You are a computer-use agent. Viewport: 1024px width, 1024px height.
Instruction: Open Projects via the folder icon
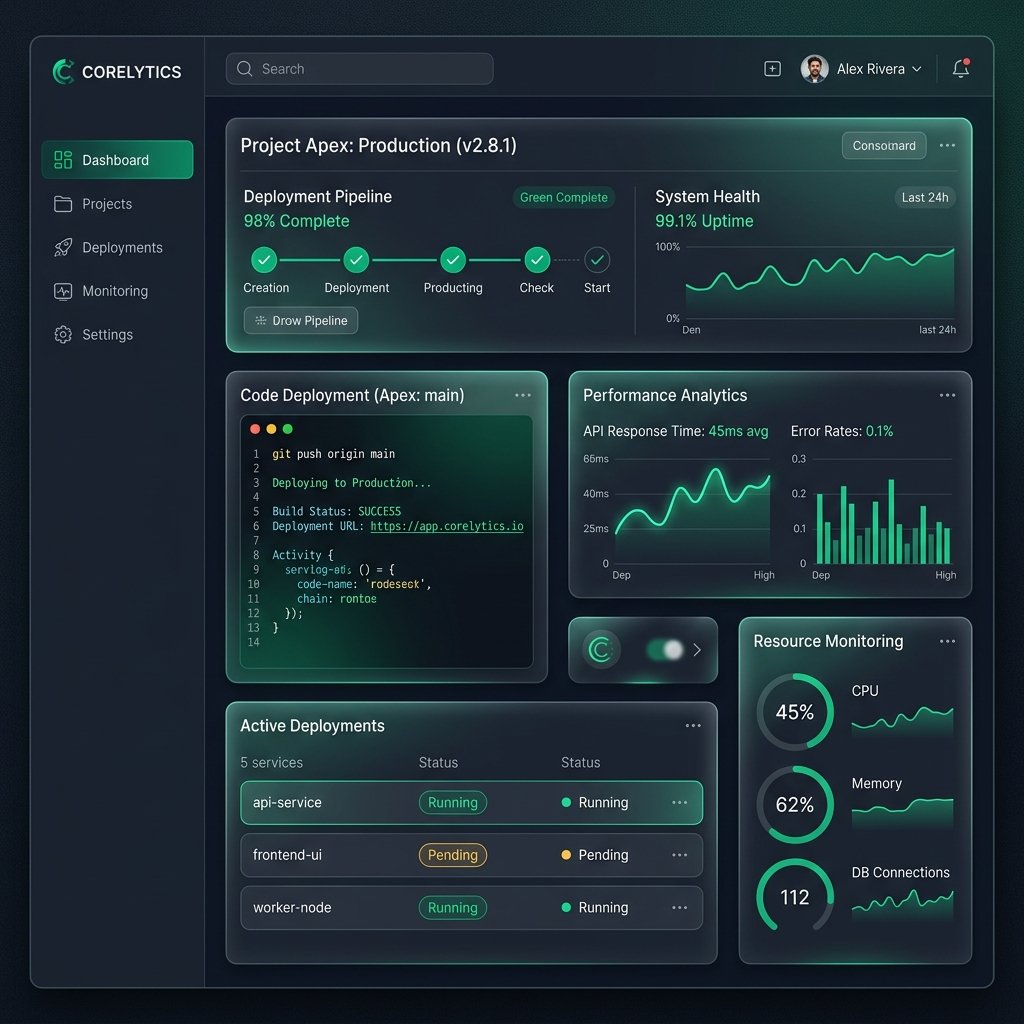click(63, 204)
